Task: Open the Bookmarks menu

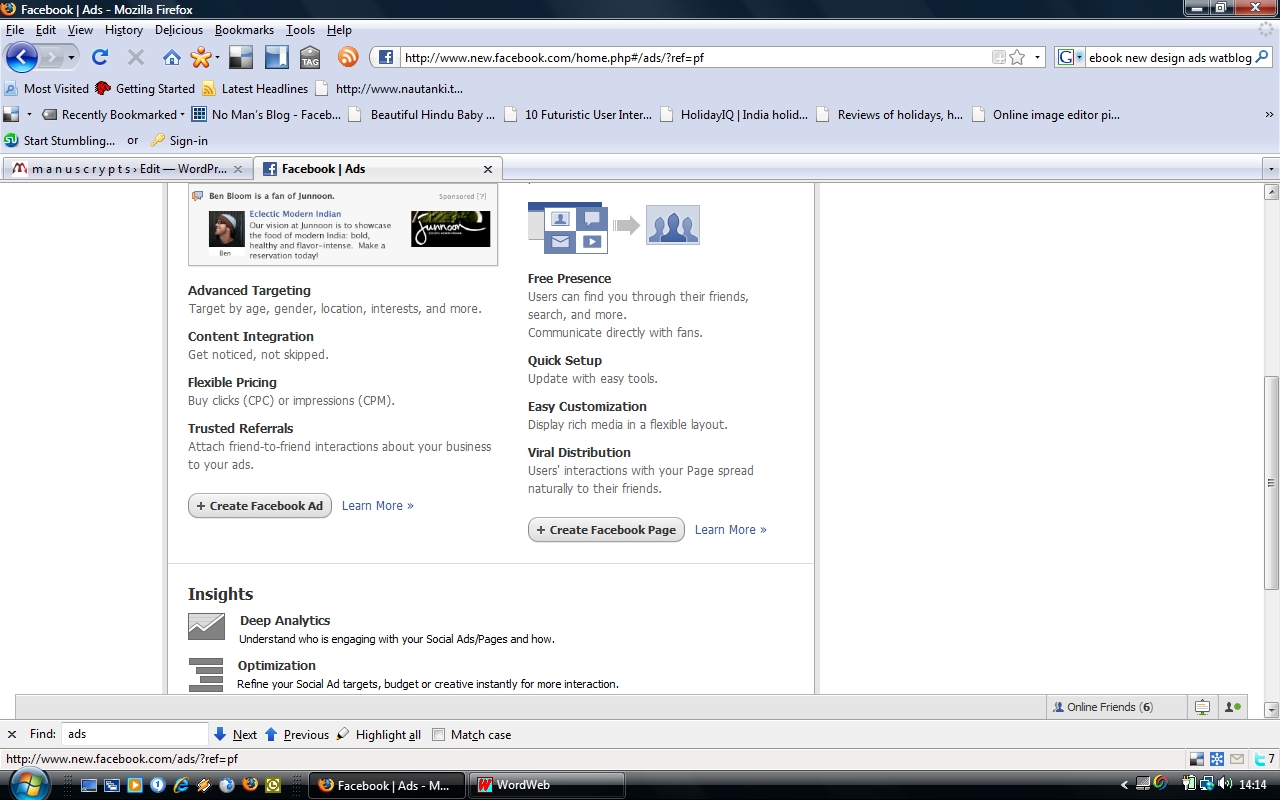Action: (x=244, y=30)
